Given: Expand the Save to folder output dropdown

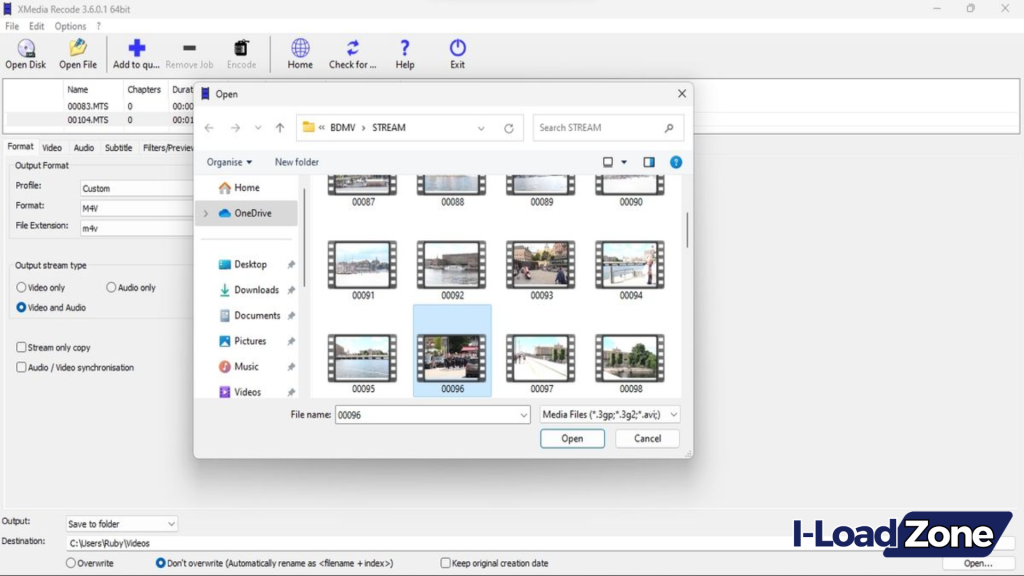Looking at the screenshot, I should pos(170,523).
